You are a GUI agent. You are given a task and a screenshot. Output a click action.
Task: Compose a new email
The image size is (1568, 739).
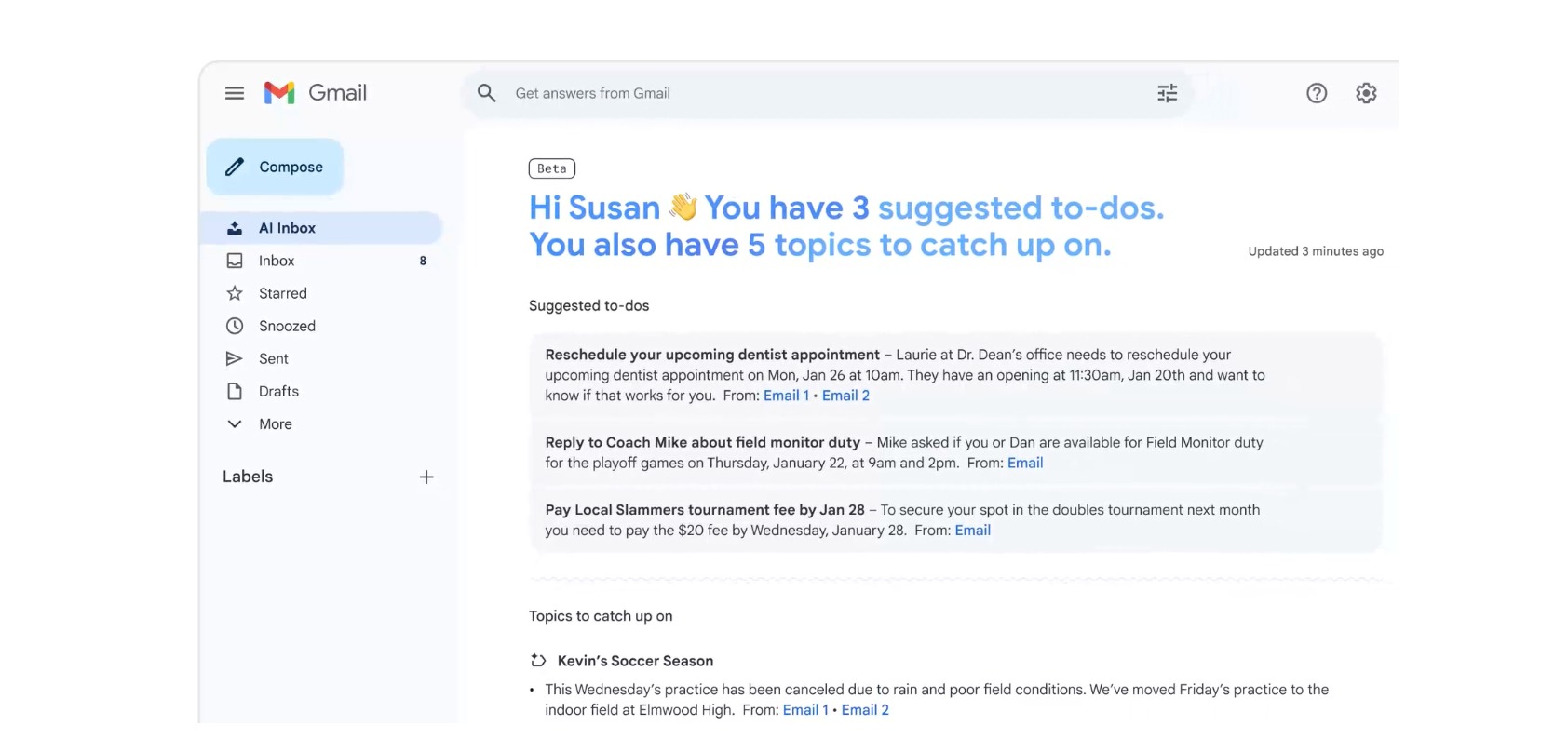click(275, 168)
